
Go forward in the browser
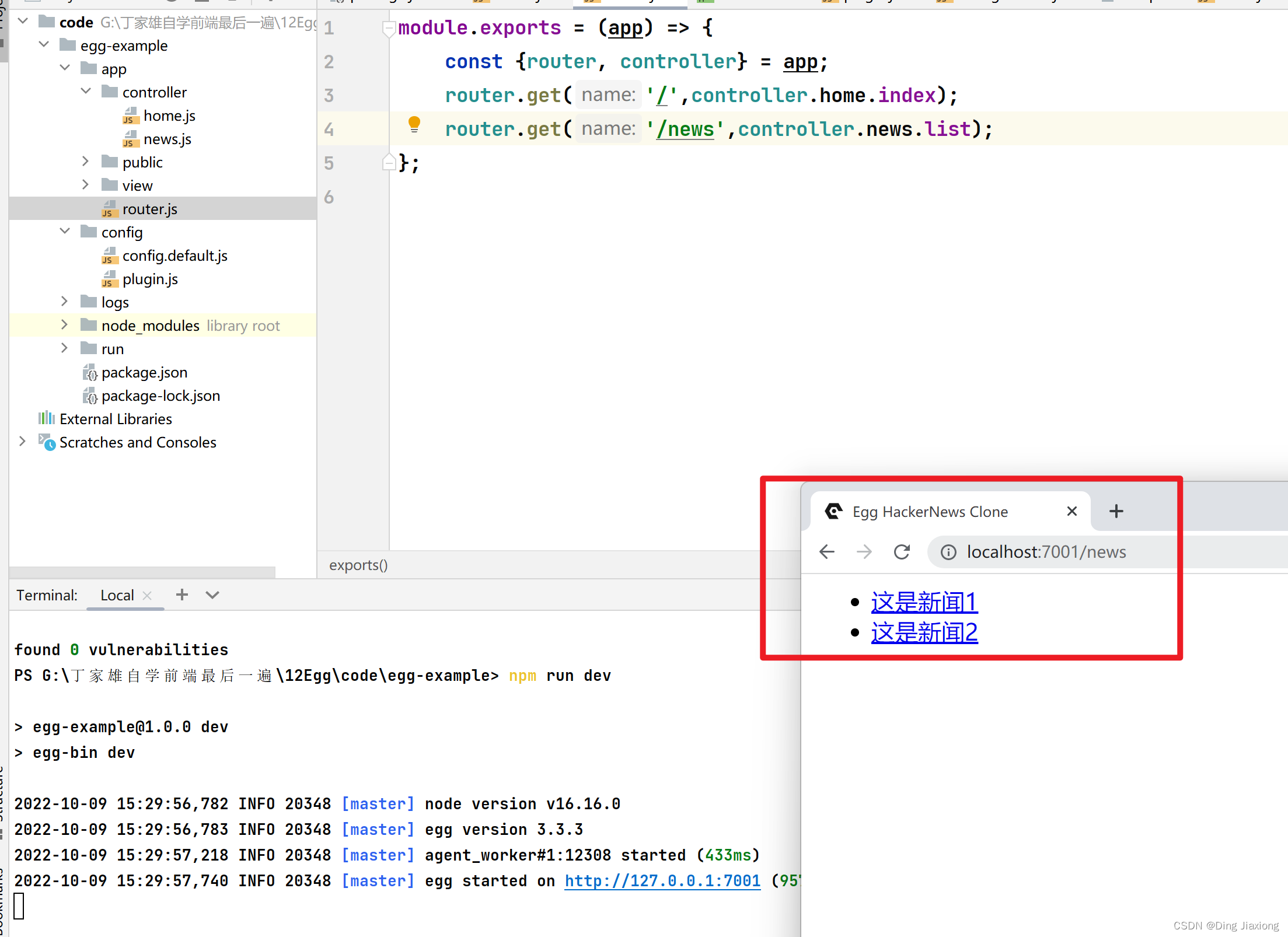point(864,551)
